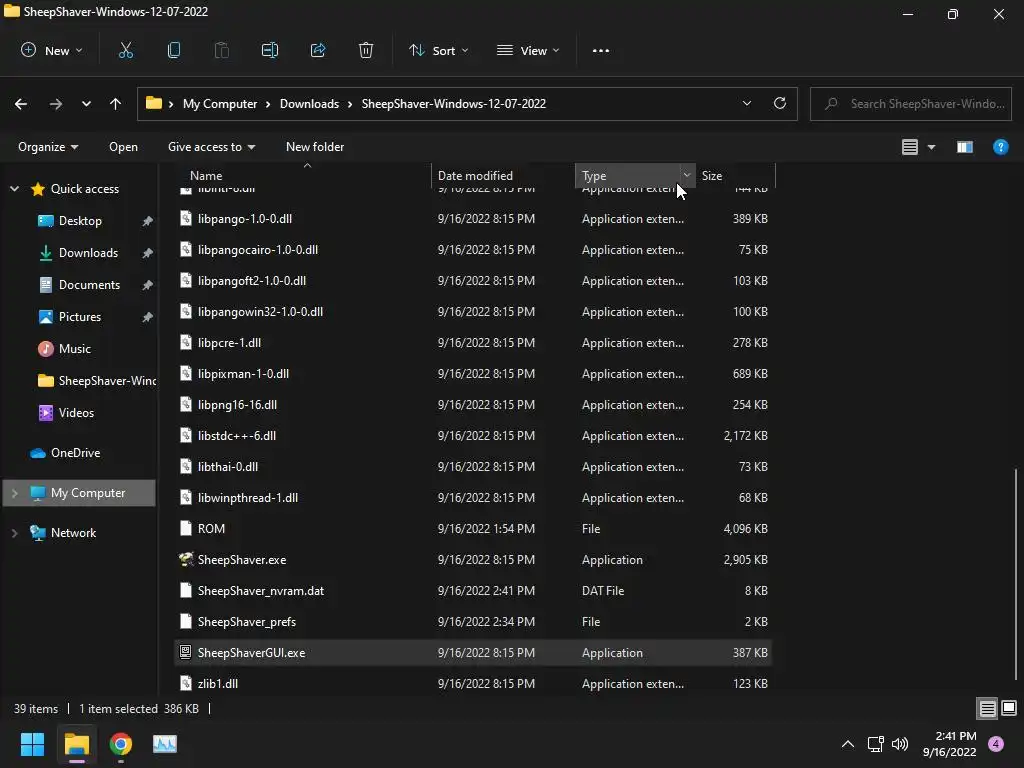Click My Computer in the breadcrumb
This screenshot has width=1024, height=768.
coord(220,104)
